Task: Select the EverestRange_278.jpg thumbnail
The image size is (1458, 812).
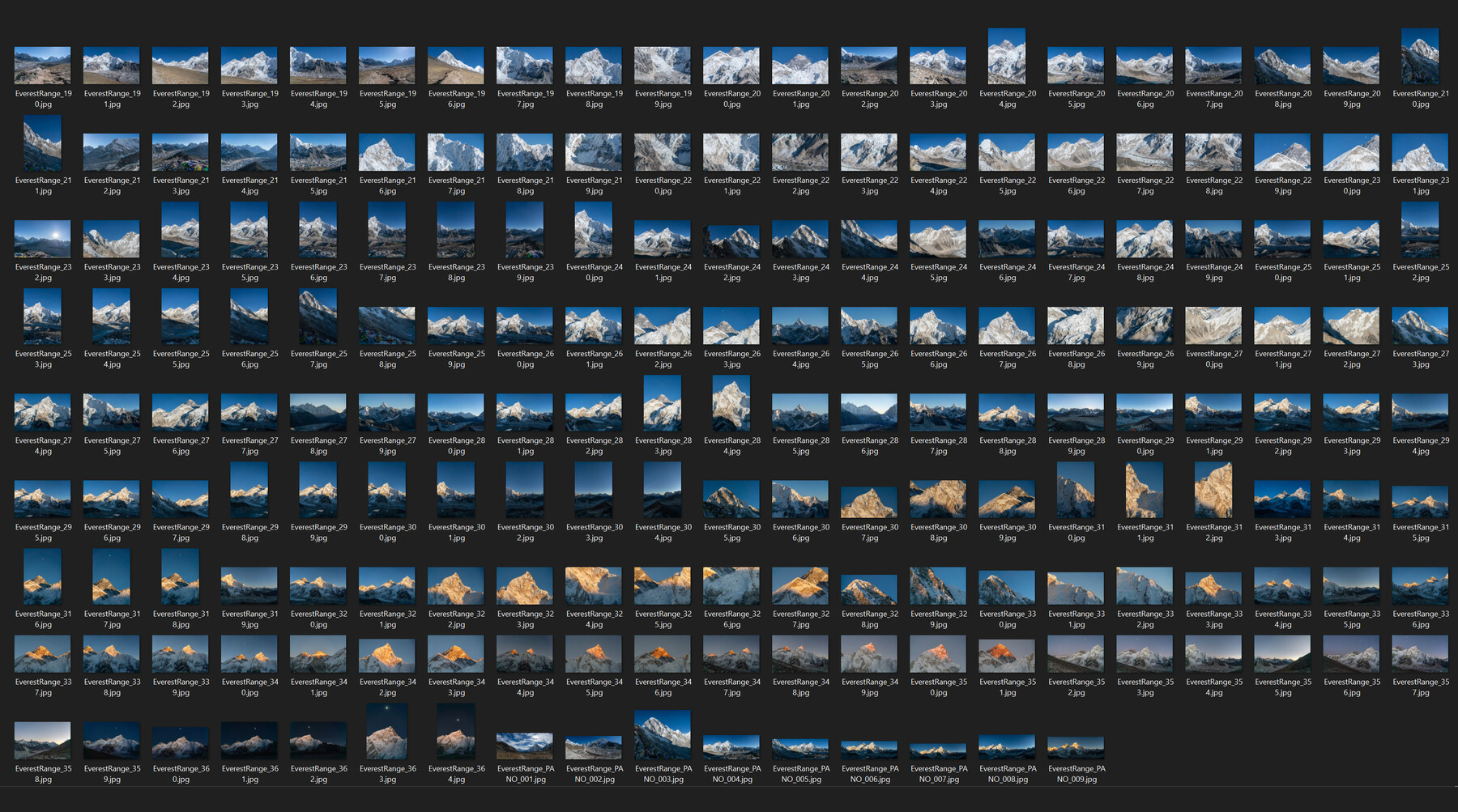Action: (318, 412)
